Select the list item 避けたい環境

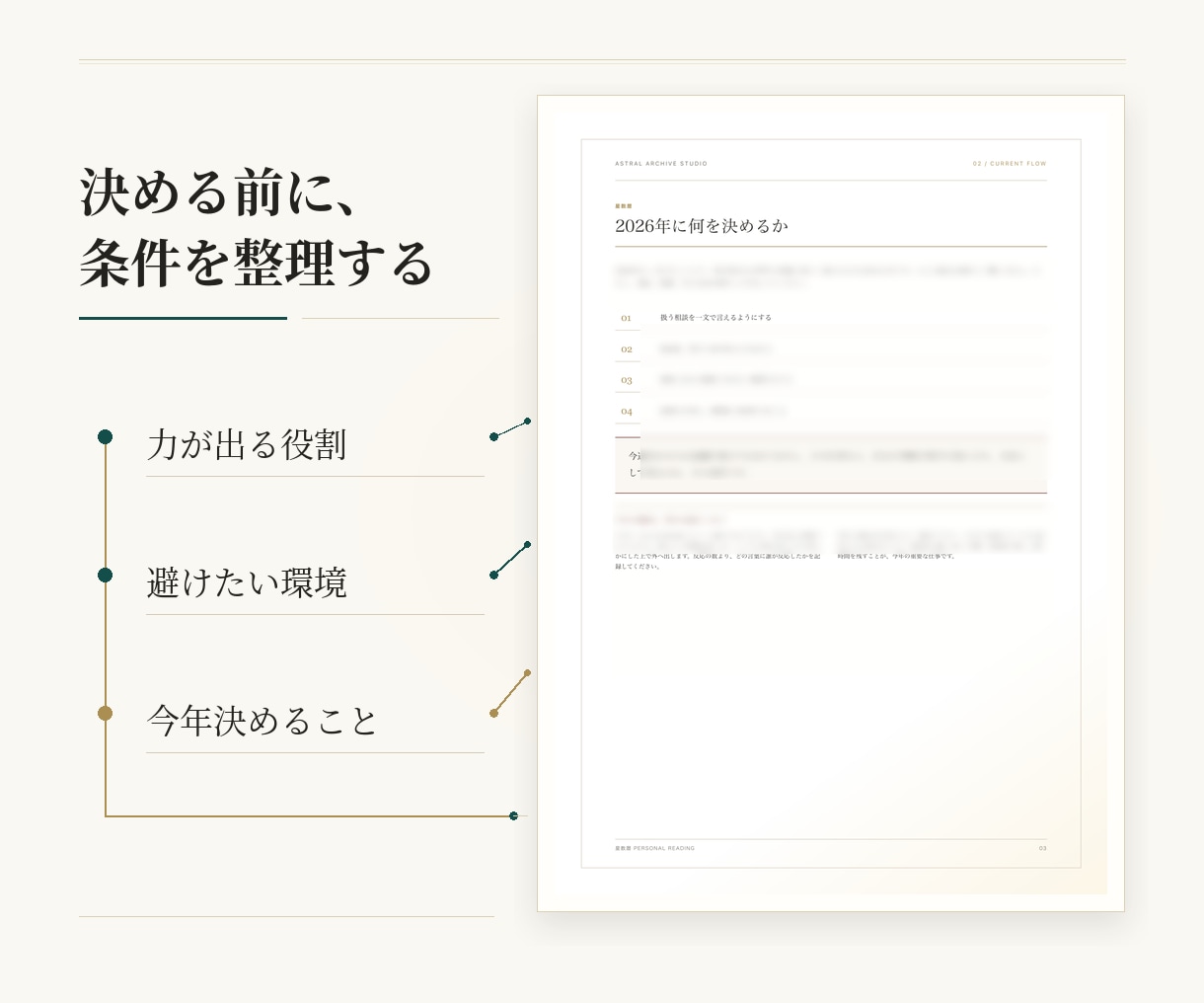(x=247, y=582)
